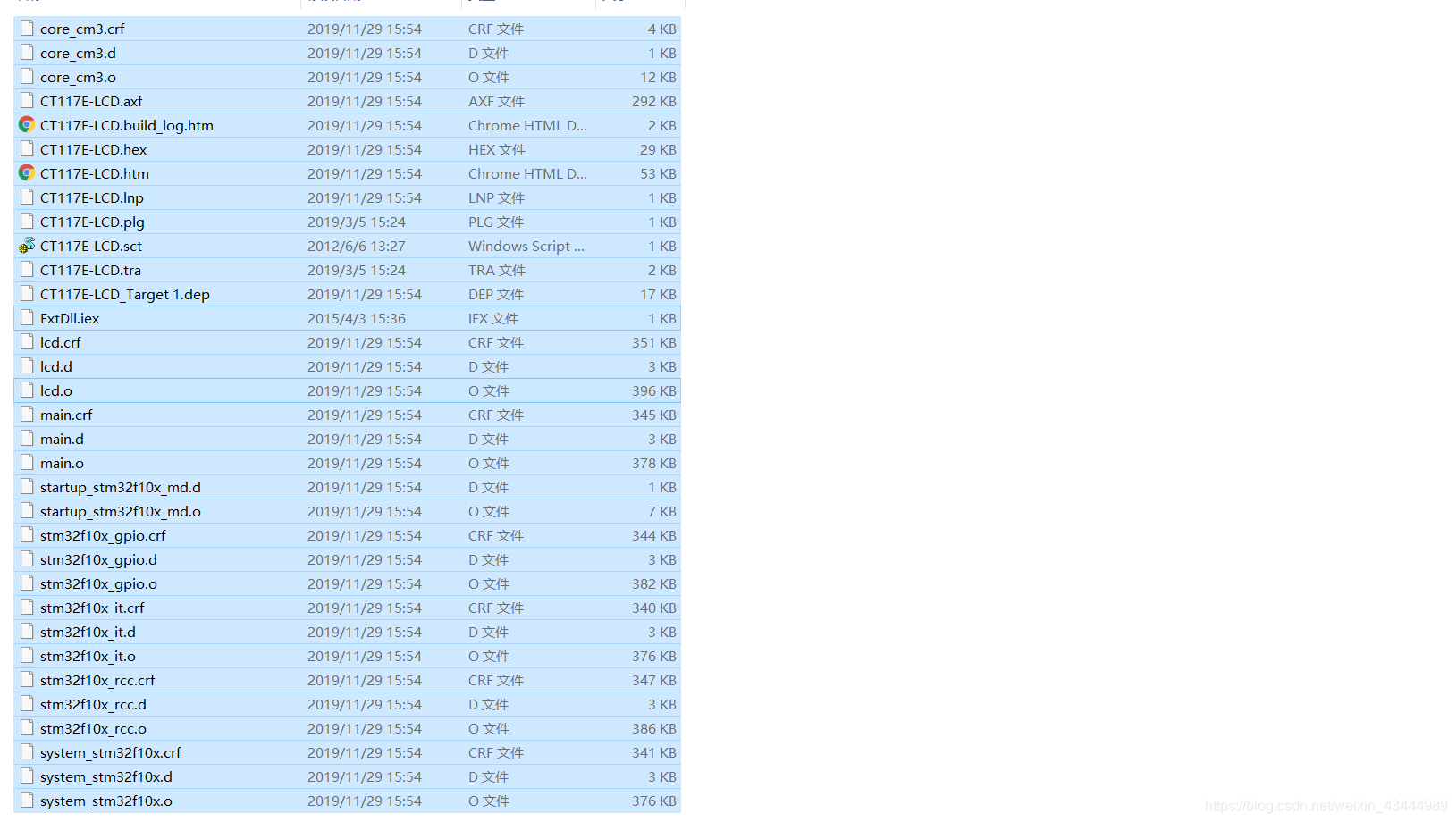Select the file name system_stm32f10x.d

[106, 776]
